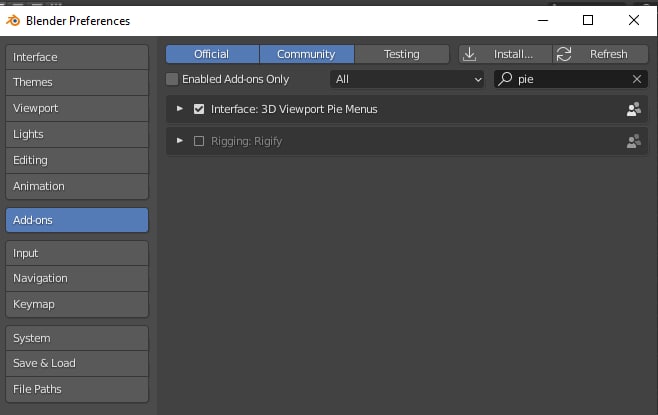Viewport: 658px width, 415px height.
Task: Switch to the Save & Load section
Action: [77, 363]
